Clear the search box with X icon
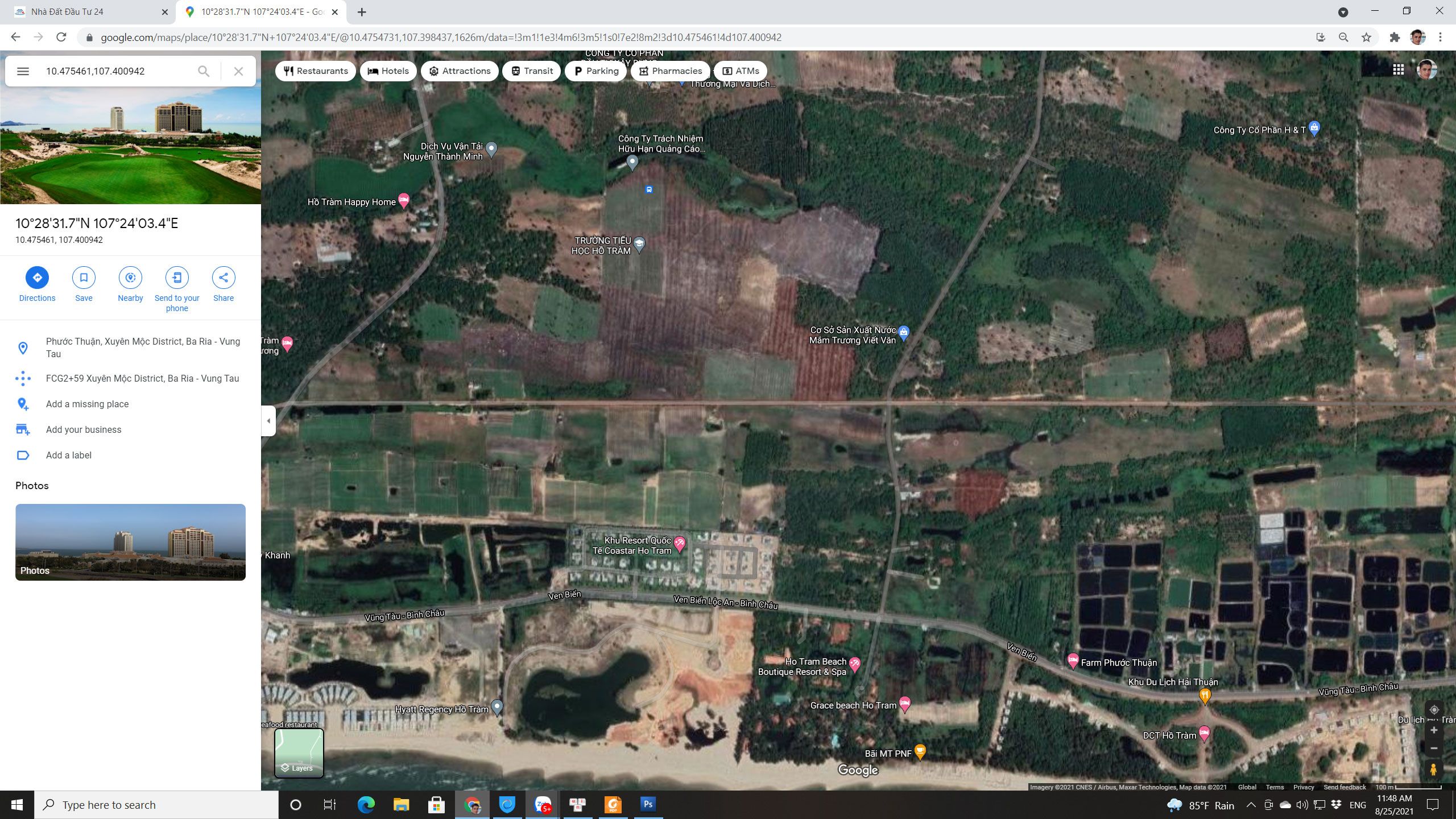The width and height of the screenshot is (1456, 819). 238,71
